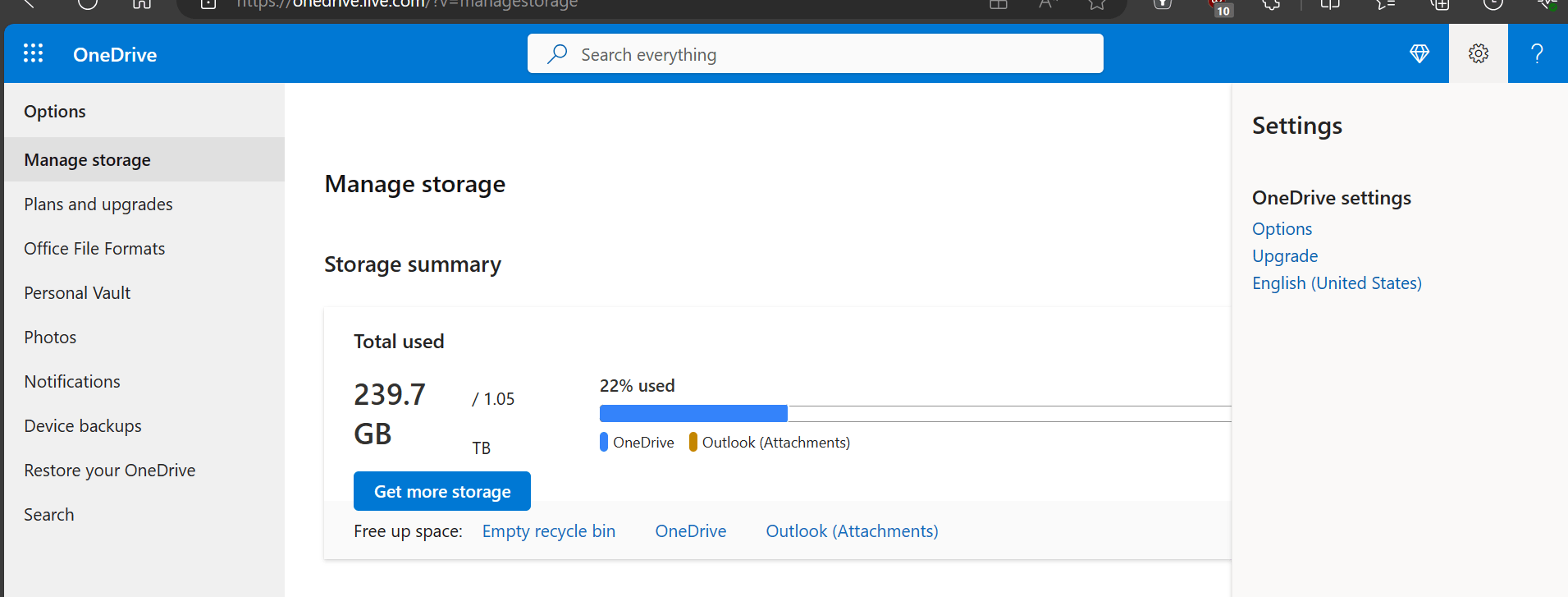This screenshot has height=597, width=1568.
Task: Click blue OneDrive legend swatch
Action: (604, 442)
